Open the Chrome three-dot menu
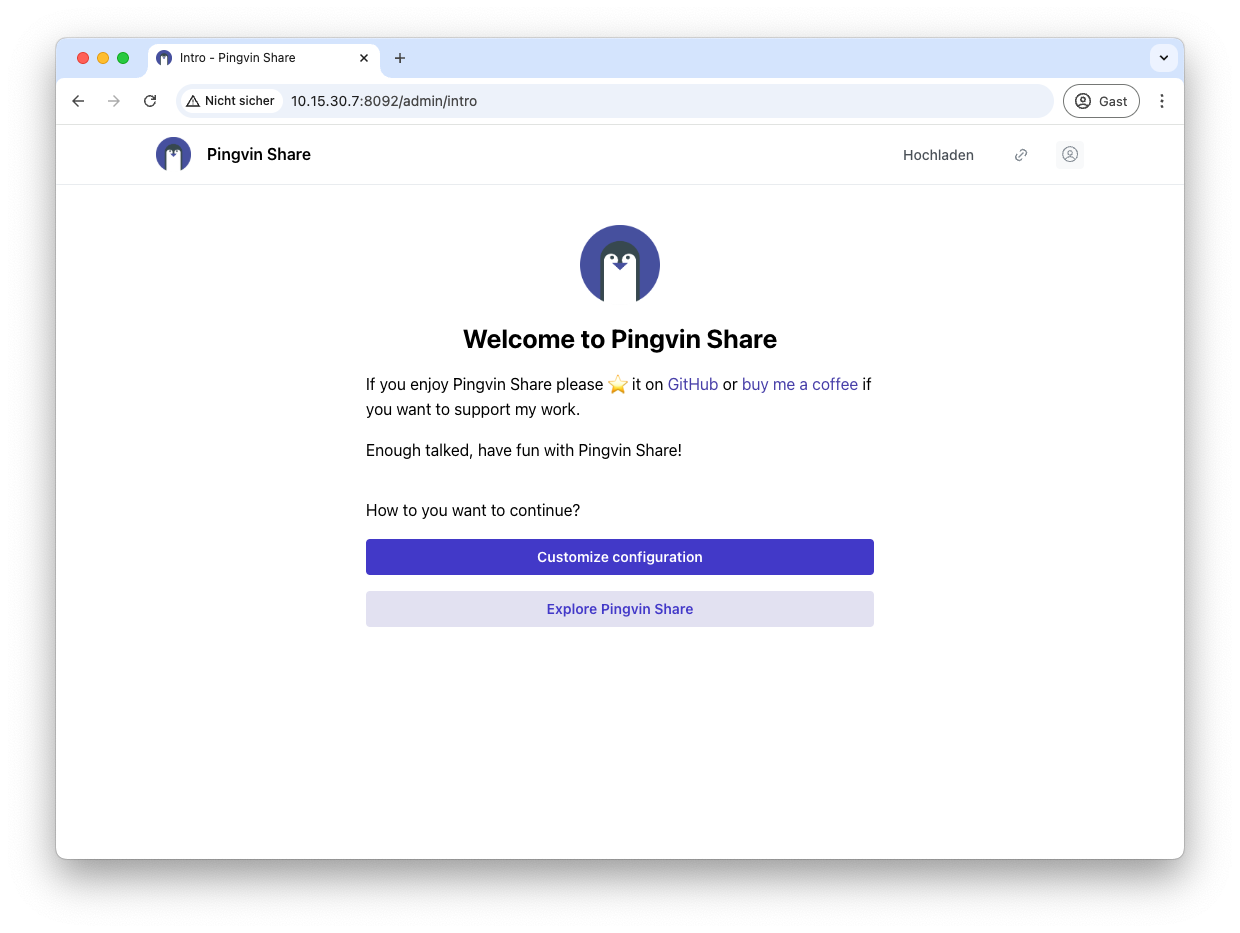The height and width of the screenshot is (933, 1240). tap(1161, 101)
